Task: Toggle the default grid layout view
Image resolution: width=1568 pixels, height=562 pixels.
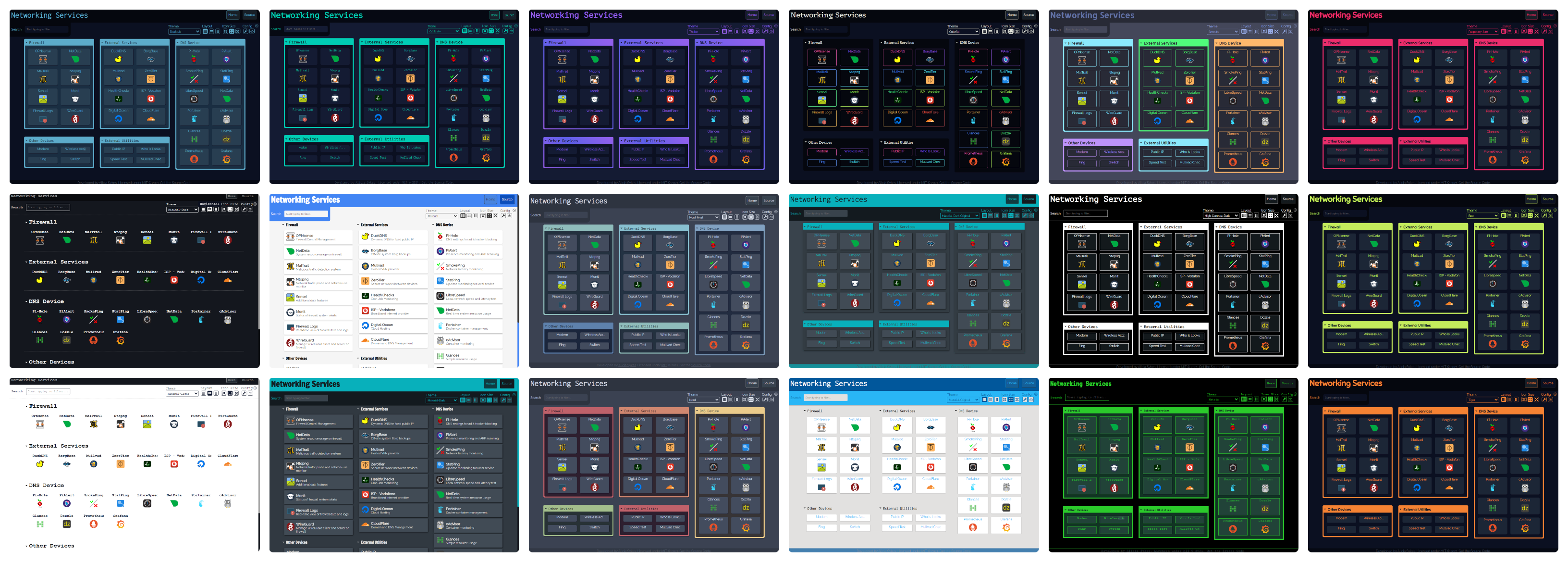Action: [x=205, y=32]
